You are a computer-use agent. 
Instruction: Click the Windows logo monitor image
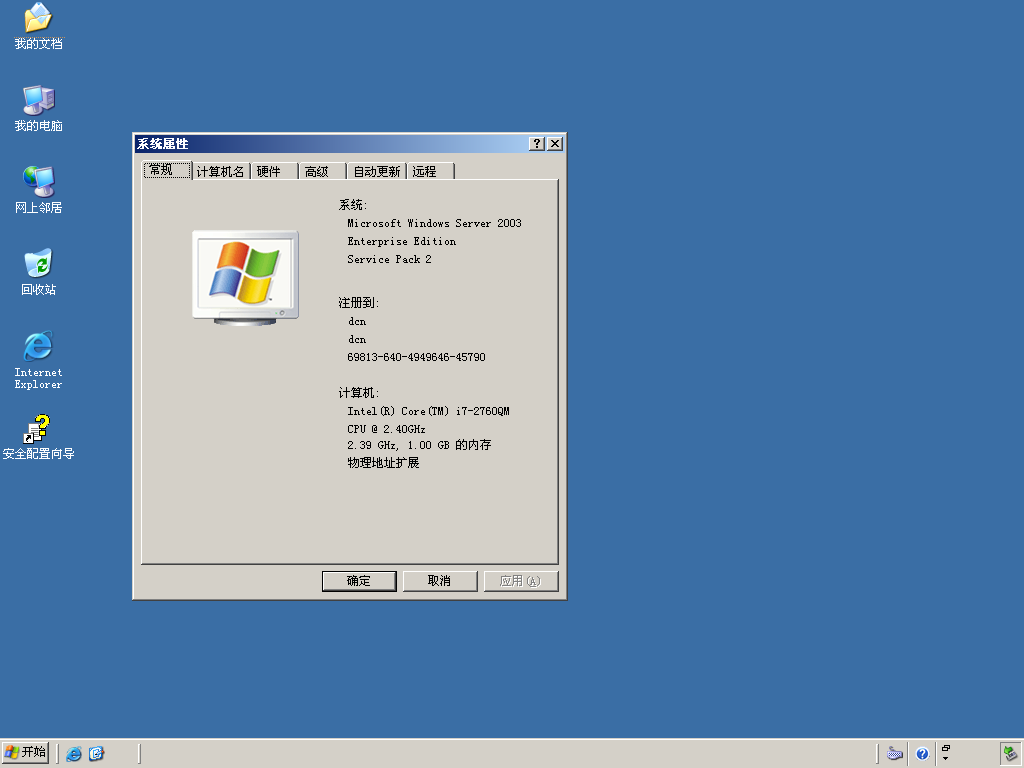click(246, 278)
